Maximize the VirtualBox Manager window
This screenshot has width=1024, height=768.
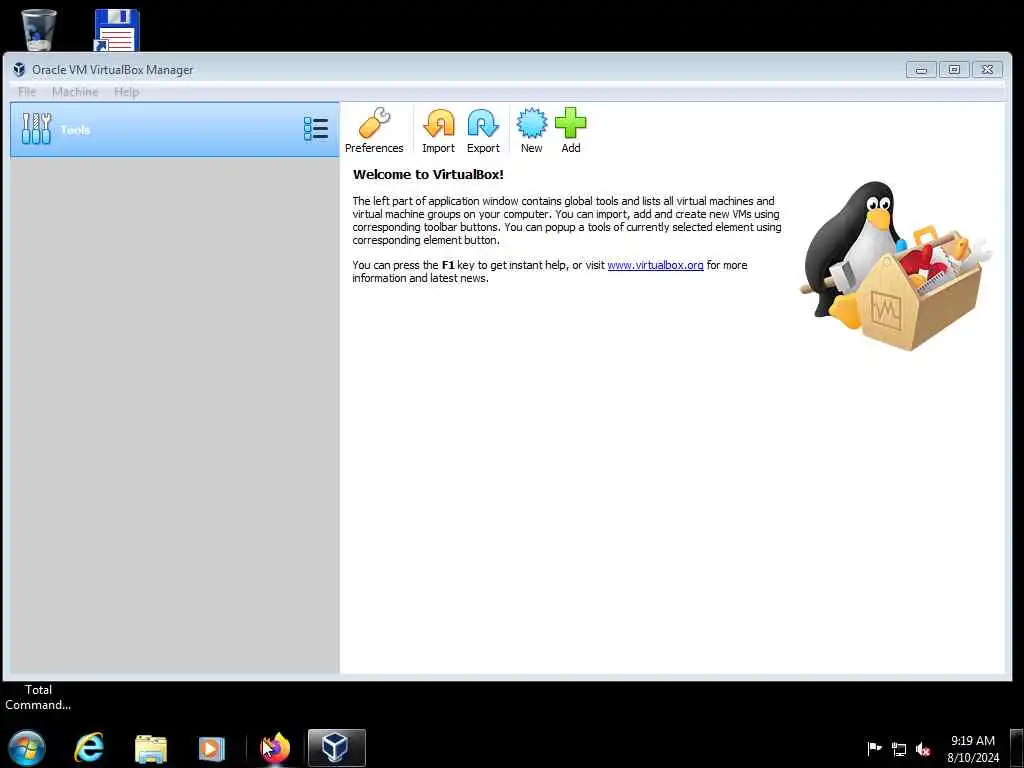pyautogui.click(x=954, y=69)
